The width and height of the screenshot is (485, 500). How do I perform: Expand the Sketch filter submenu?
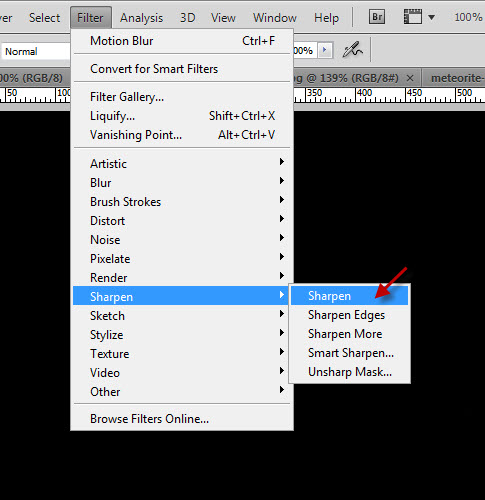[x=182, y=316]
